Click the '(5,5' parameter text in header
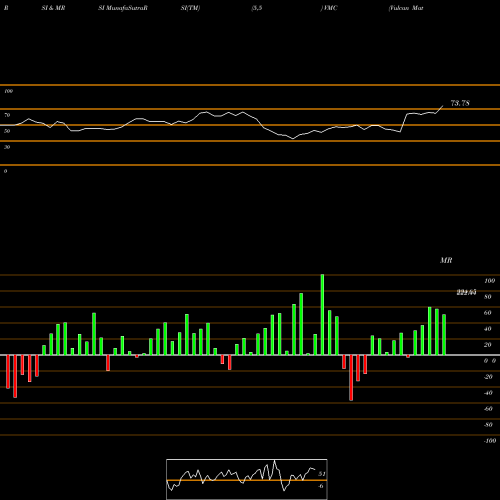This screenshot has height=500, width=500. tap(257, 8)
